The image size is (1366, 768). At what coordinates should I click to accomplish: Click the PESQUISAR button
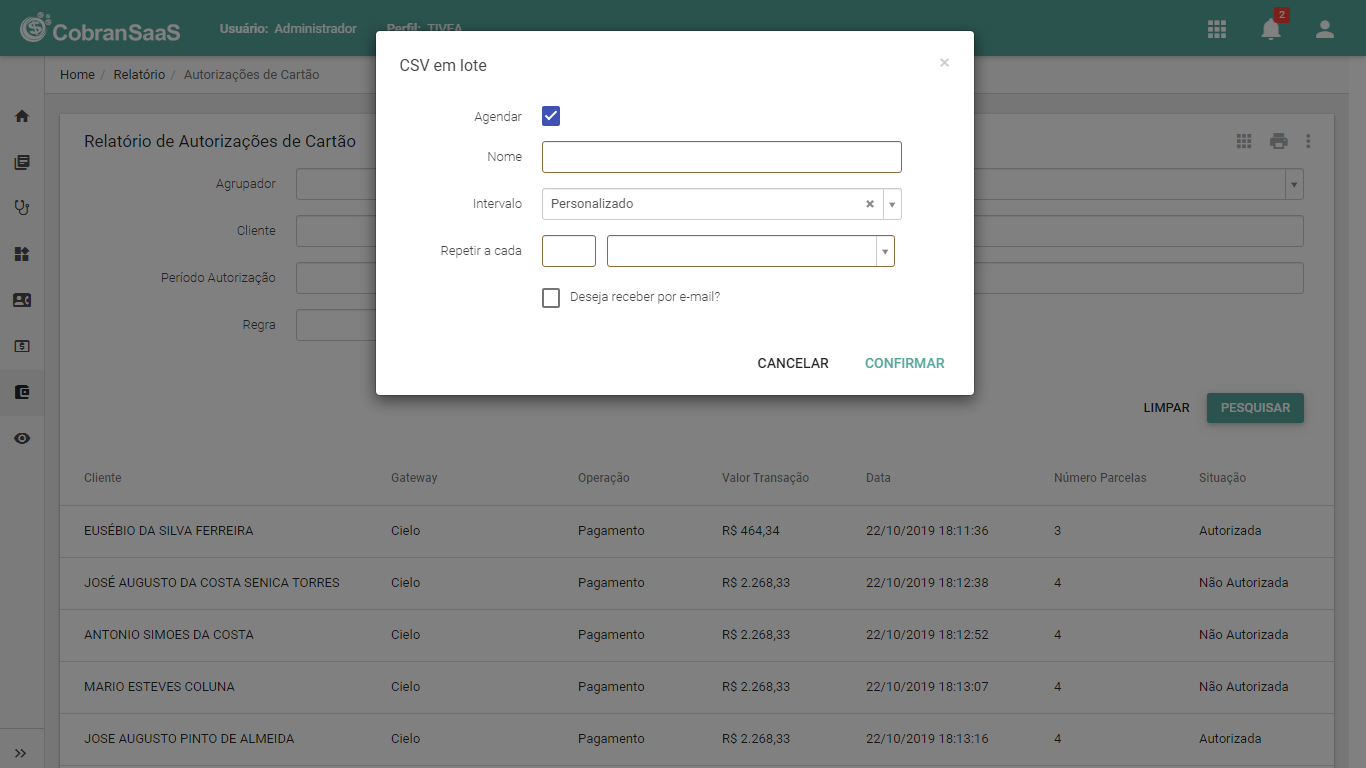(1255, 408)
